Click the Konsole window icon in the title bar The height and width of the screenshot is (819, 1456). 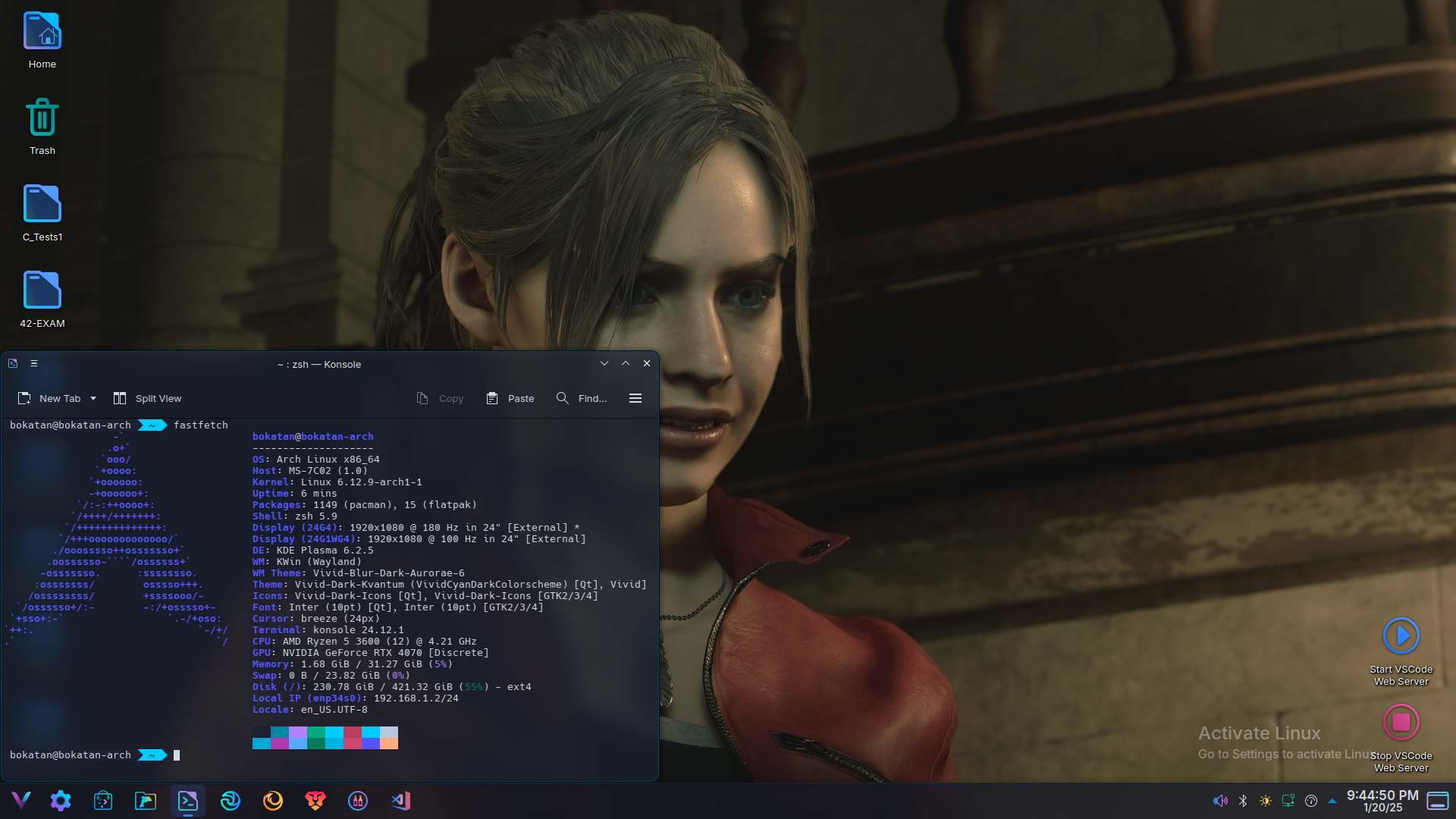coord(13,363)
